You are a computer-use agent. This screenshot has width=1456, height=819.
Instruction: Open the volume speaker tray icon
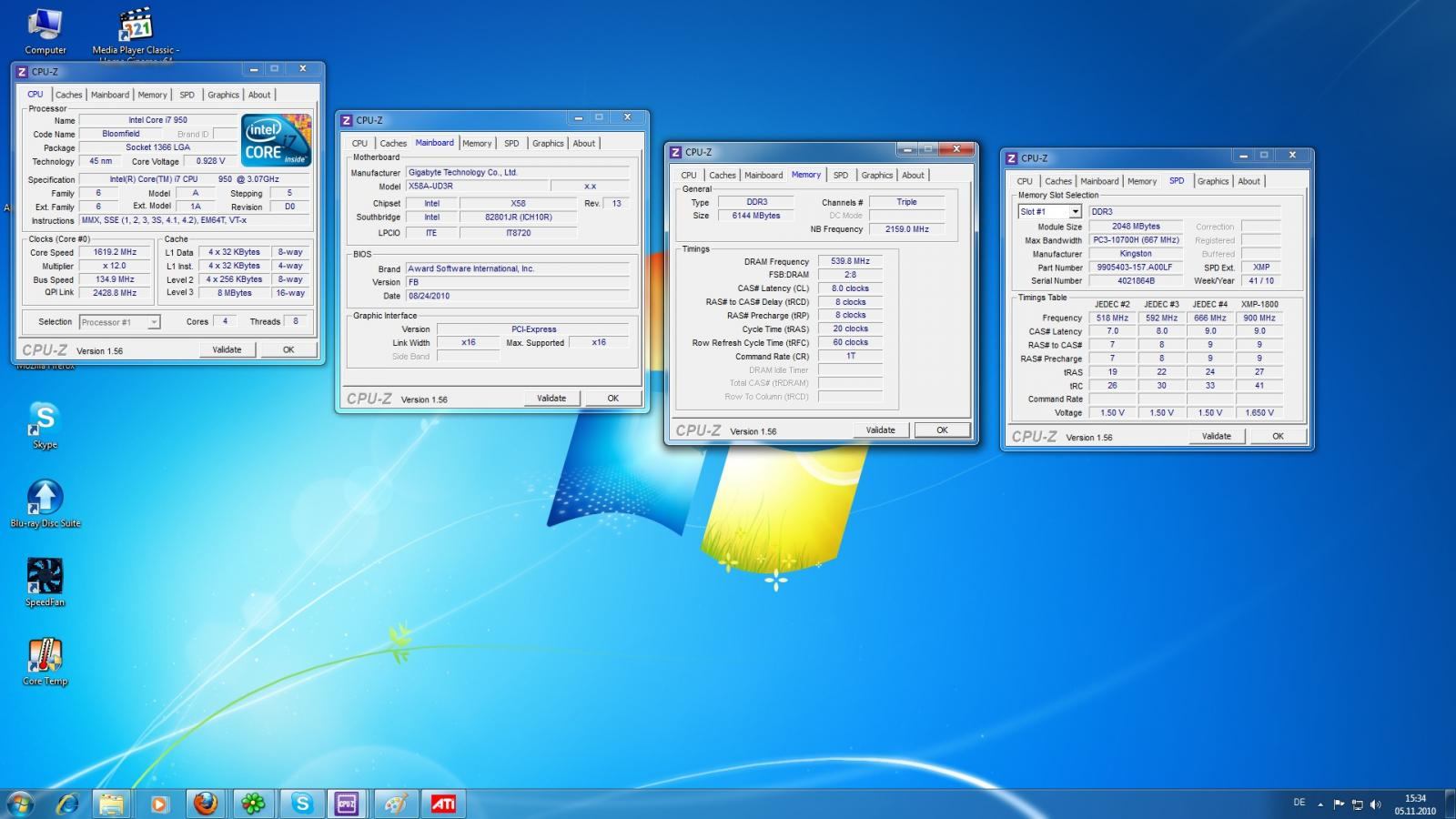(1375, 804)
